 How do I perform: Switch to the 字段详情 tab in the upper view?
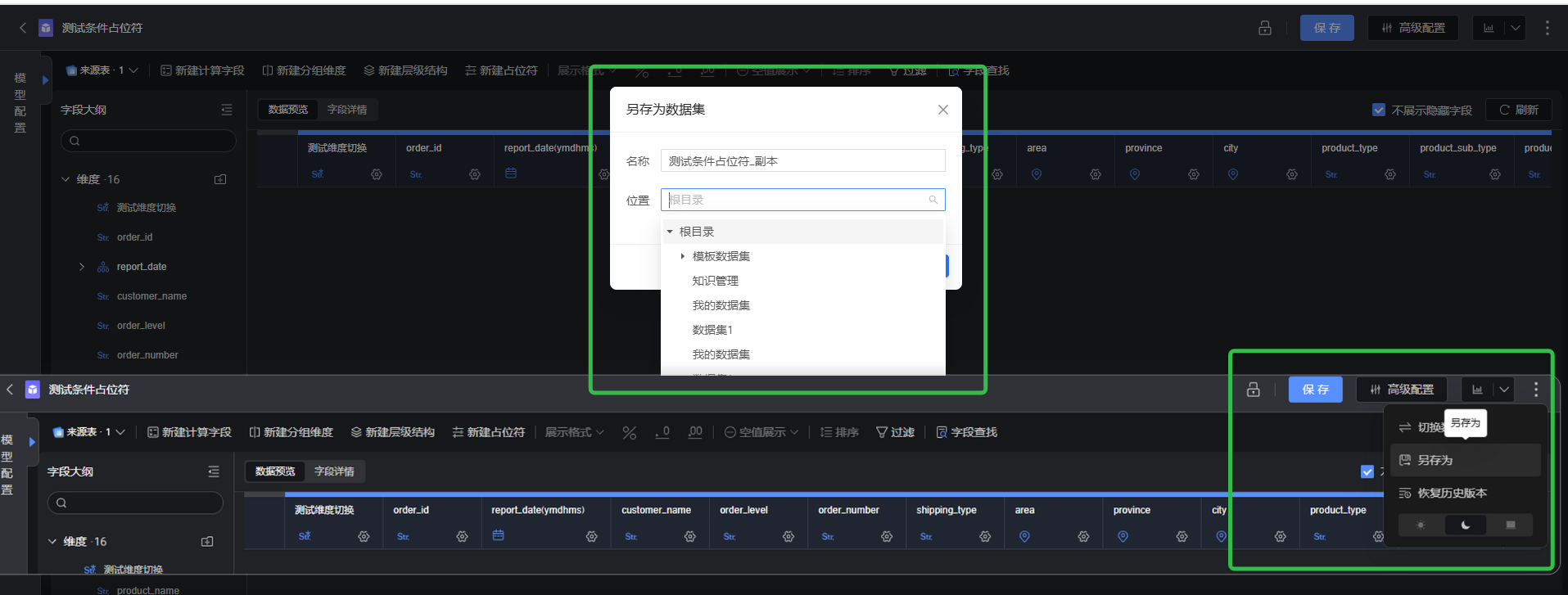coord(347,110)
